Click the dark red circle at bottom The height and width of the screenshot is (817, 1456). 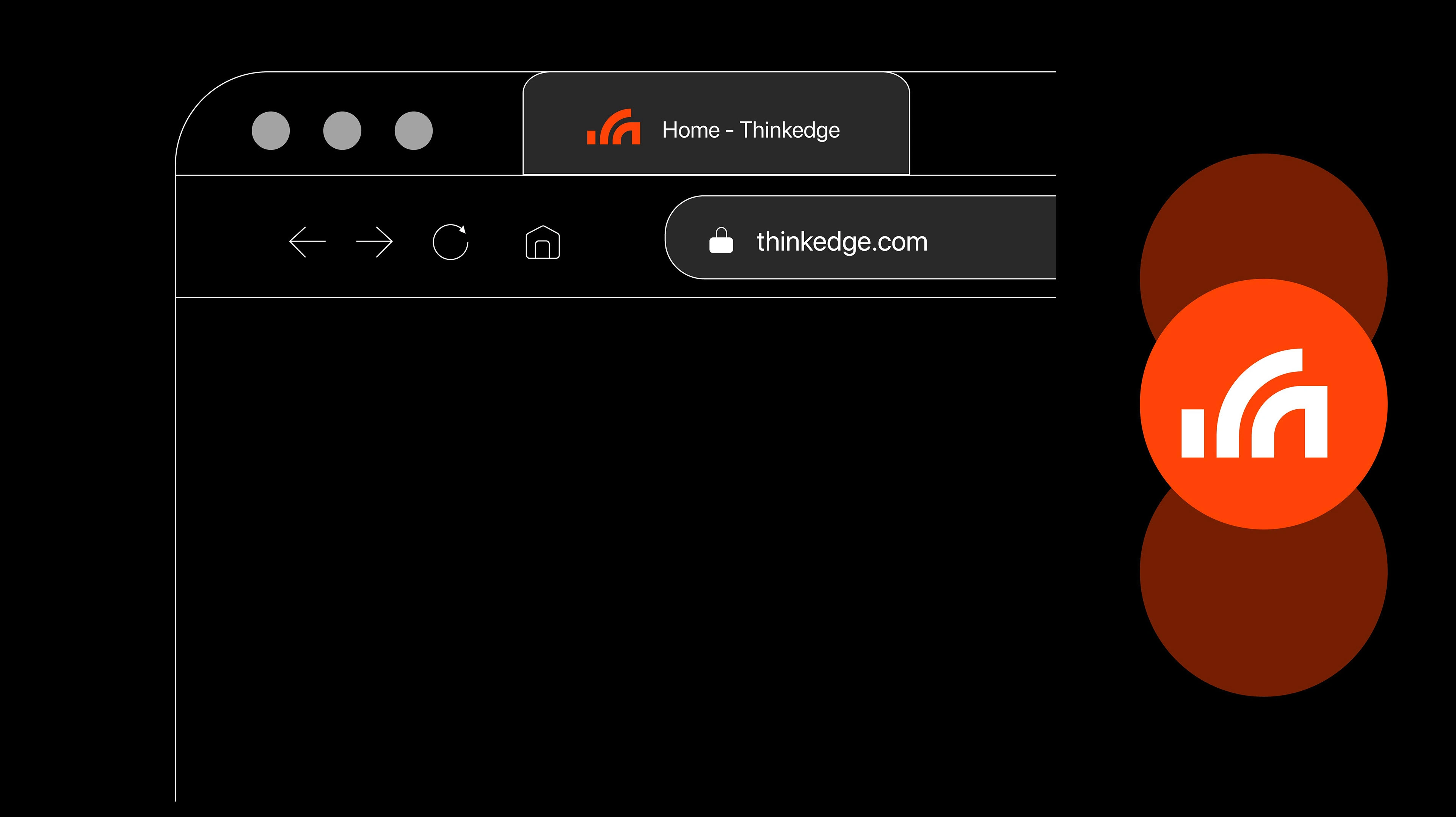[x=1264, y=616]
